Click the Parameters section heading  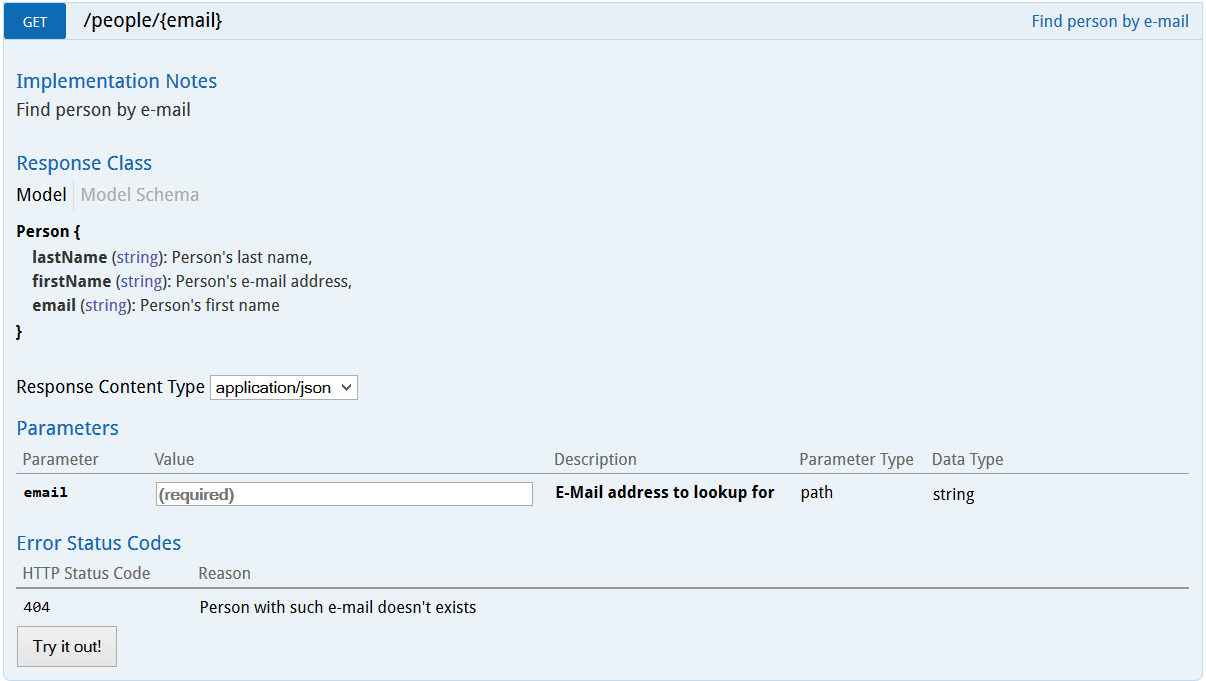pyautogui.click(x=67, y=427)
